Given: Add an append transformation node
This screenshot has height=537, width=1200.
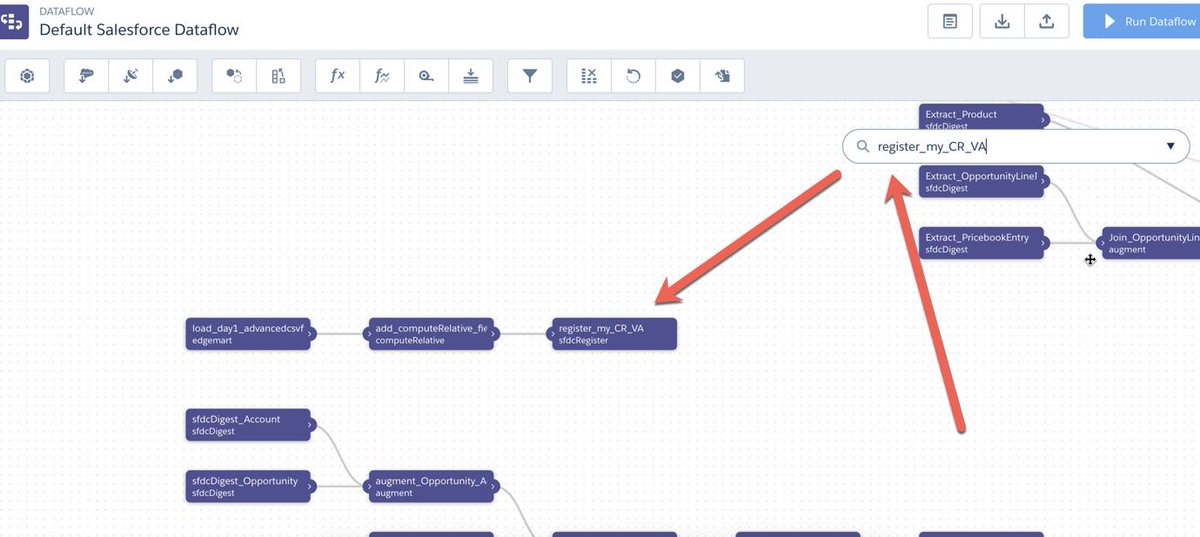Looking at the screenshot, I should pos(234,76).
